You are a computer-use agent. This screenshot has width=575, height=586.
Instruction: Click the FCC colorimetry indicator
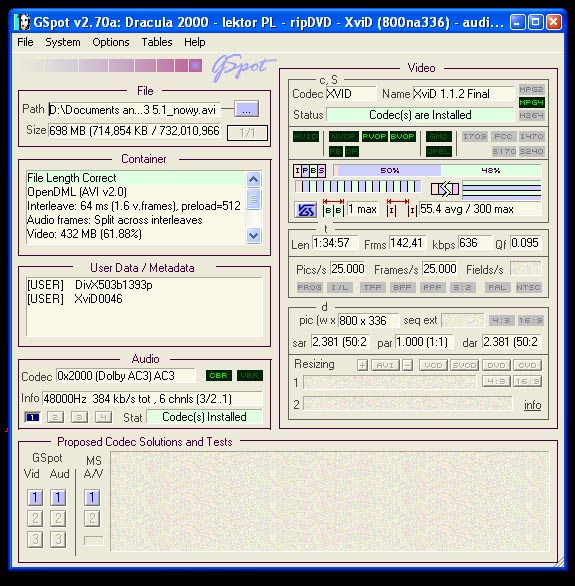pyautogui.click(x=503, y=136)
